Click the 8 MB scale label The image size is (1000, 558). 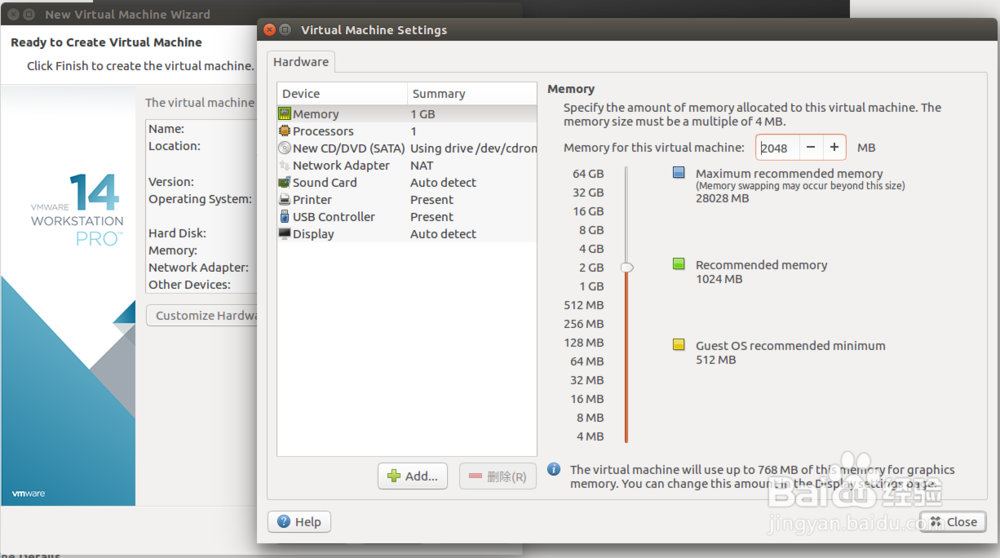(x=590, y=418)
